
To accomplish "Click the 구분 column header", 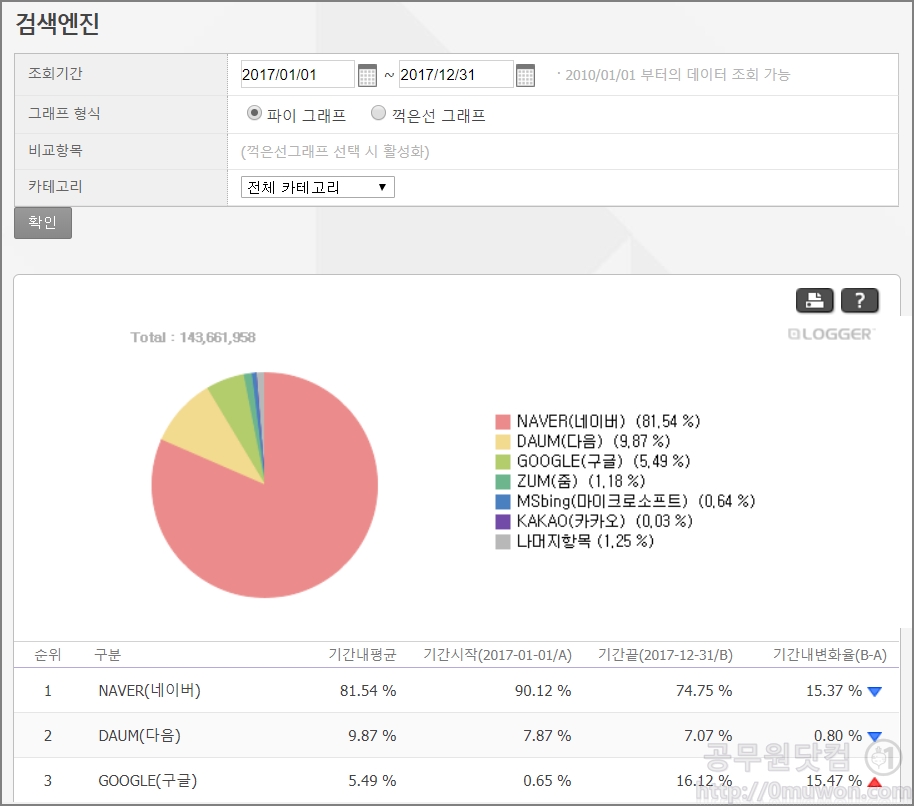I will [x=107, y=655].
